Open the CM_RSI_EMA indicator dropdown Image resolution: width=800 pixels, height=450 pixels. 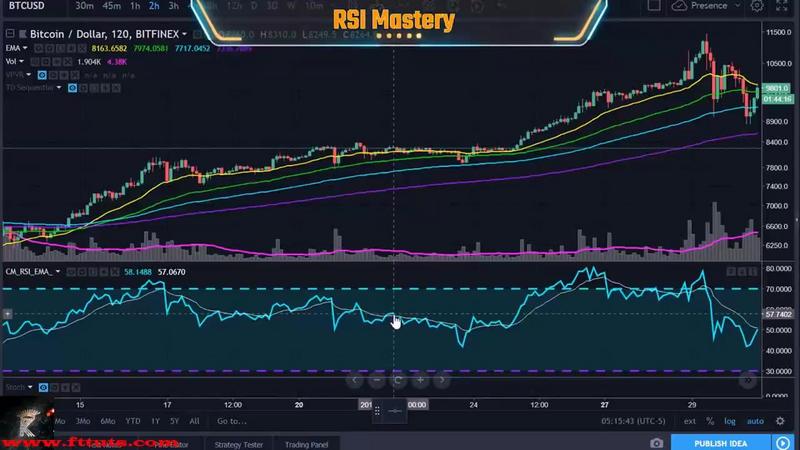coord(58,272)
